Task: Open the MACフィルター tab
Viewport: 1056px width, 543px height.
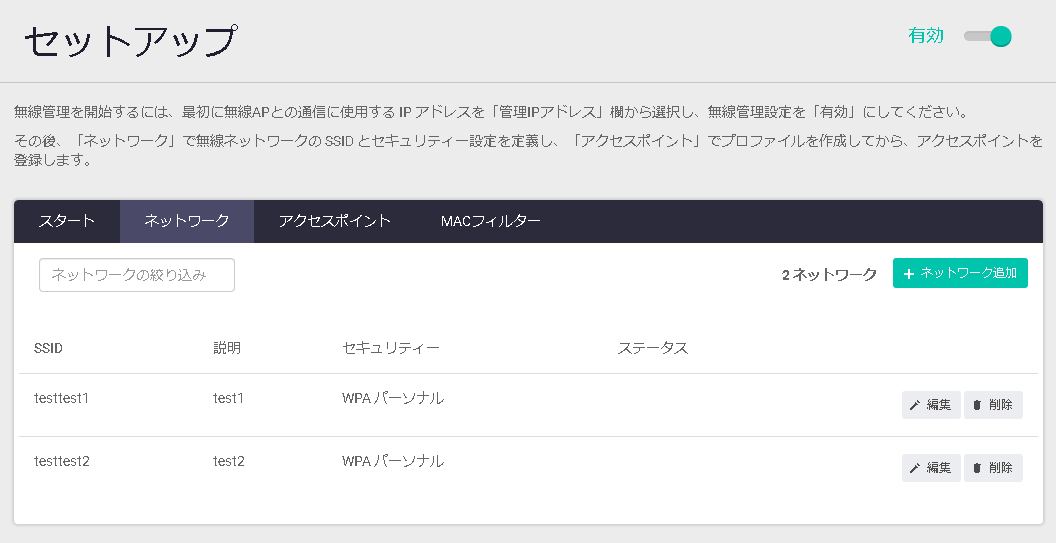Action: pos(491,221)
